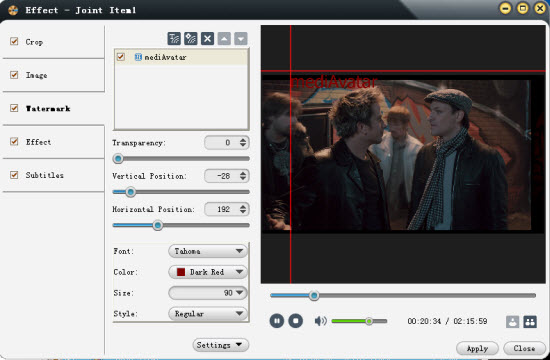Click the 00:20:34 / 02:15:59 time display
Image resolution: width=550 pixels, height=360 pixels.
[447, 321]
